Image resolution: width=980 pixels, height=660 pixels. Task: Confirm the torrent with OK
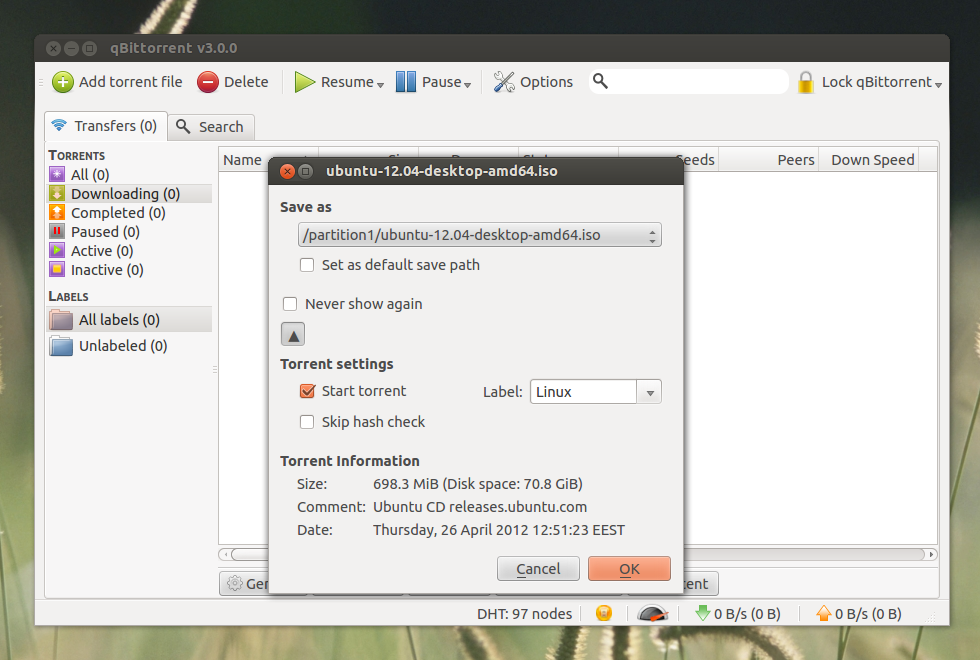pos(629,568)
